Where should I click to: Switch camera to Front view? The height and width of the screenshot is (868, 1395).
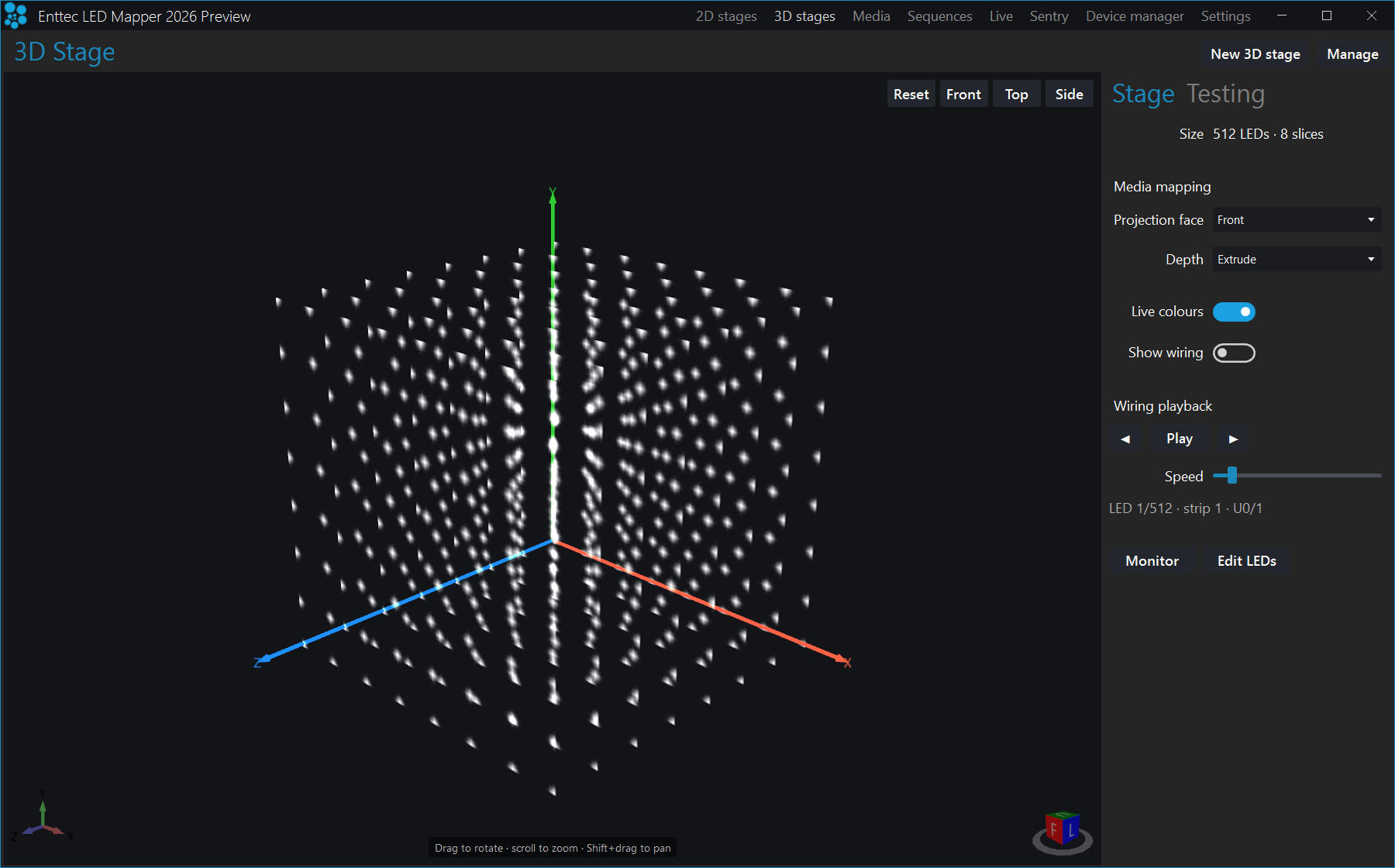point(963,94)
